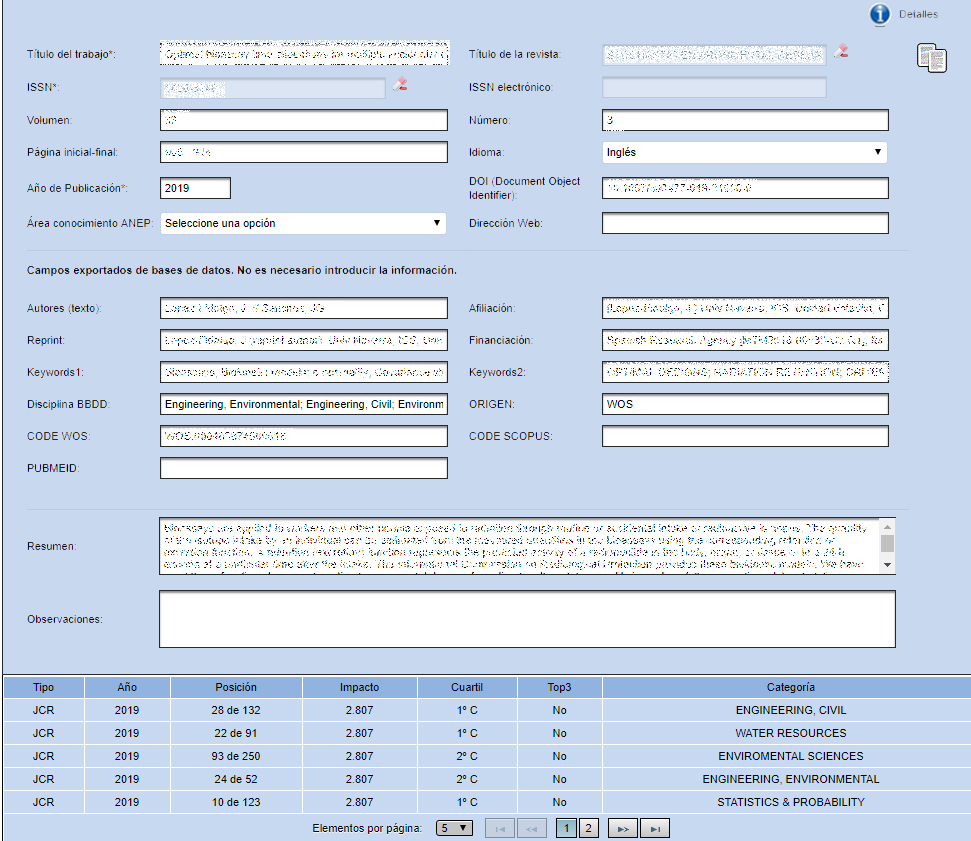Switch to page 2 of the table
The height and width of the screenshot is (841, 971).
pos(588,828)
